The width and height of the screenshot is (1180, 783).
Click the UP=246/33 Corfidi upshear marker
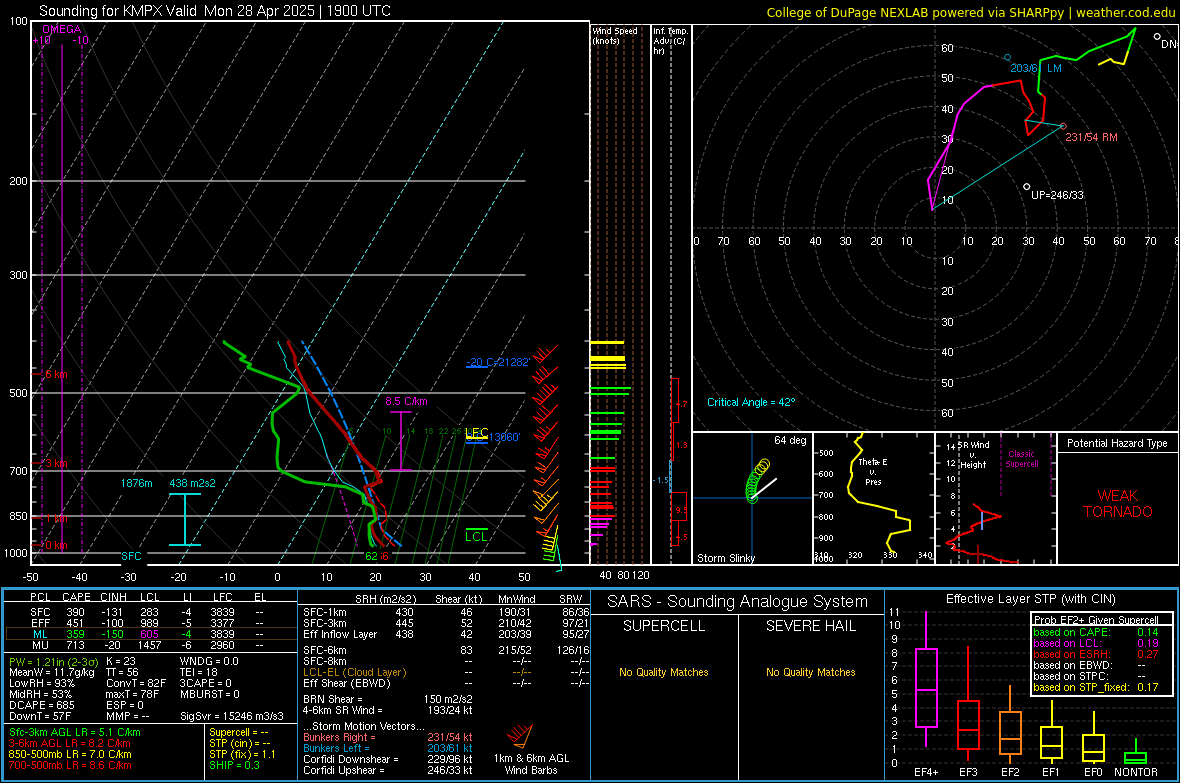pyautogui.click(x=1057, y=195)
